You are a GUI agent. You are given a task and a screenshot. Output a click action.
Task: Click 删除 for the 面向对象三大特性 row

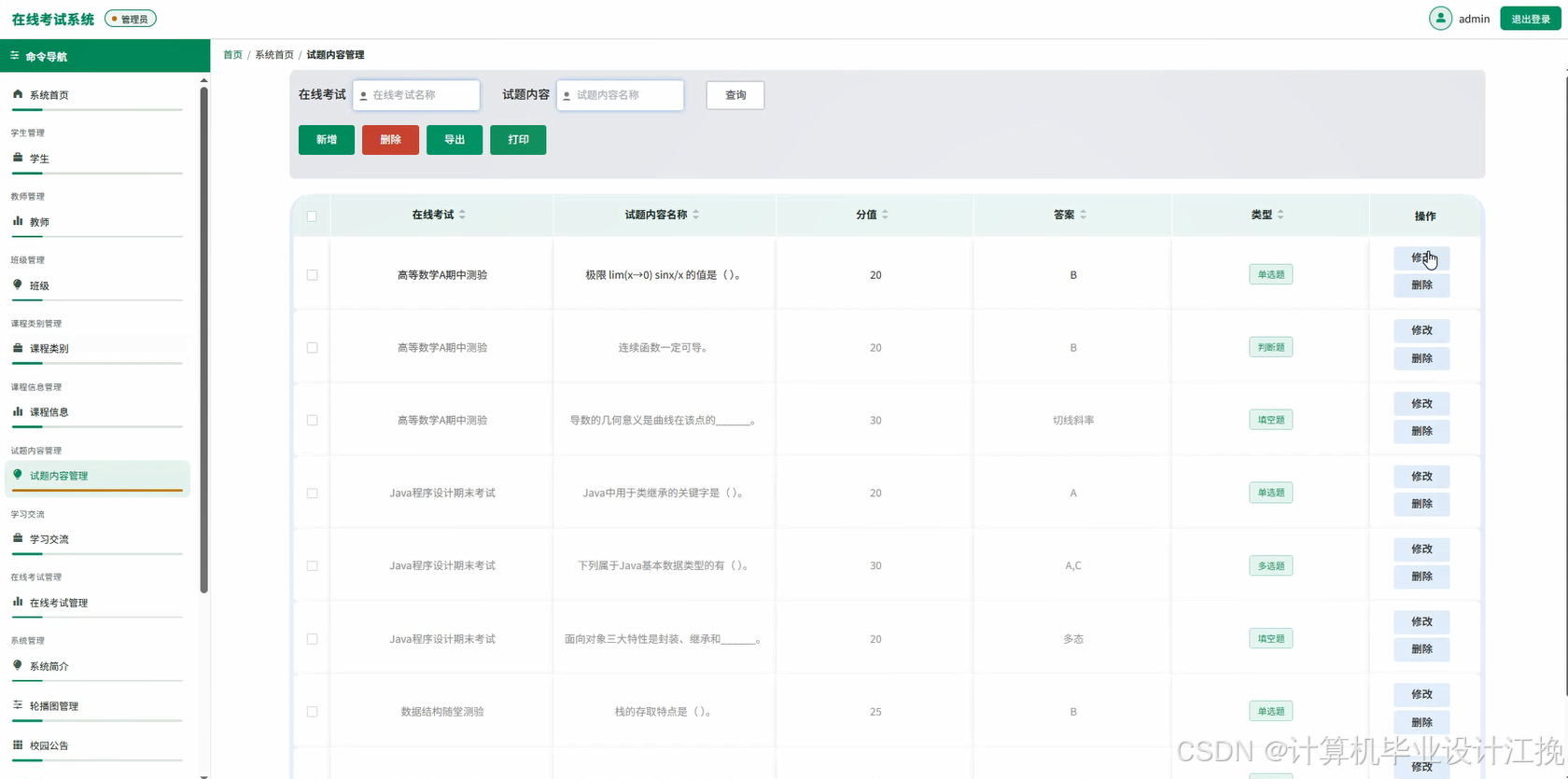[1421, 649]
